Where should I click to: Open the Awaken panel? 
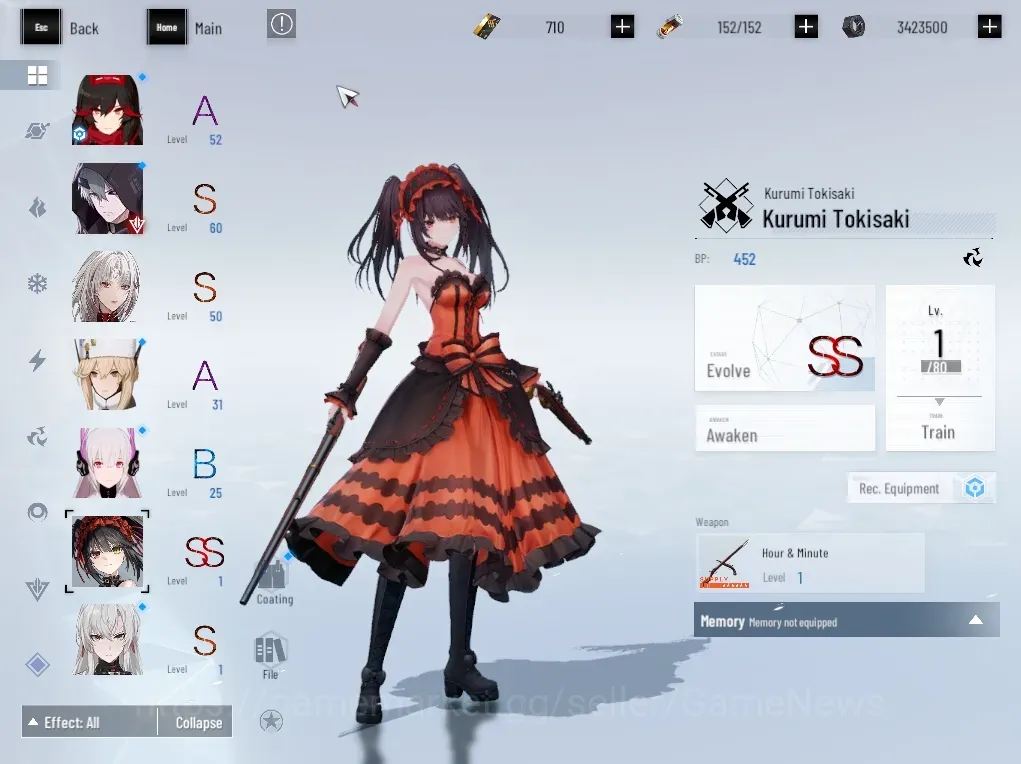pyautogui.click(x=785, y=428)
